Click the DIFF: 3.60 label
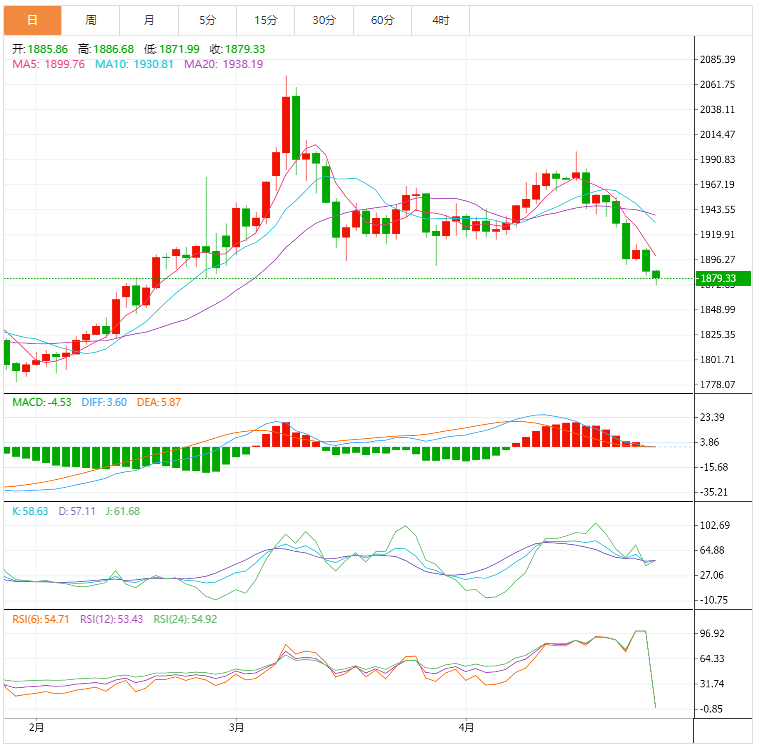Screen dimensions: 764x754 104,403
